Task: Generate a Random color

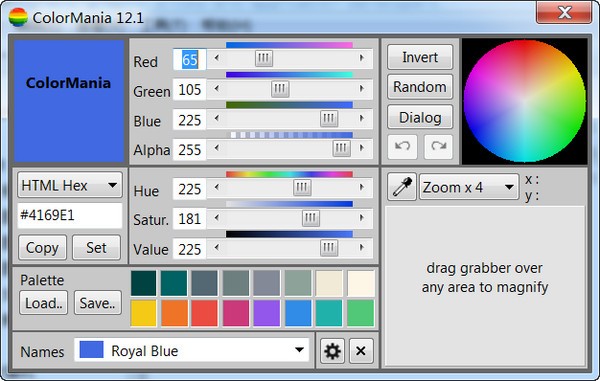Action: (420, 87)
